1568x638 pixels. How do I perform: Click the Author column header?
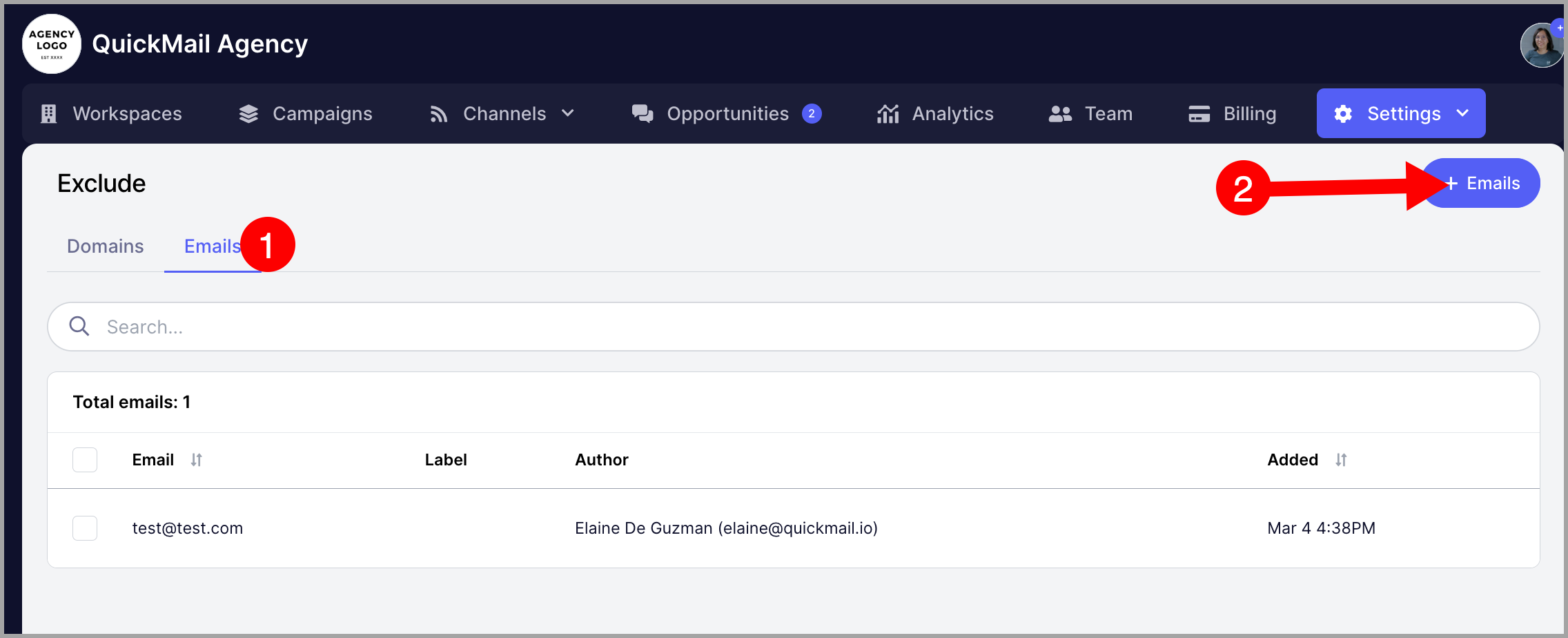[x=602, y=460]
